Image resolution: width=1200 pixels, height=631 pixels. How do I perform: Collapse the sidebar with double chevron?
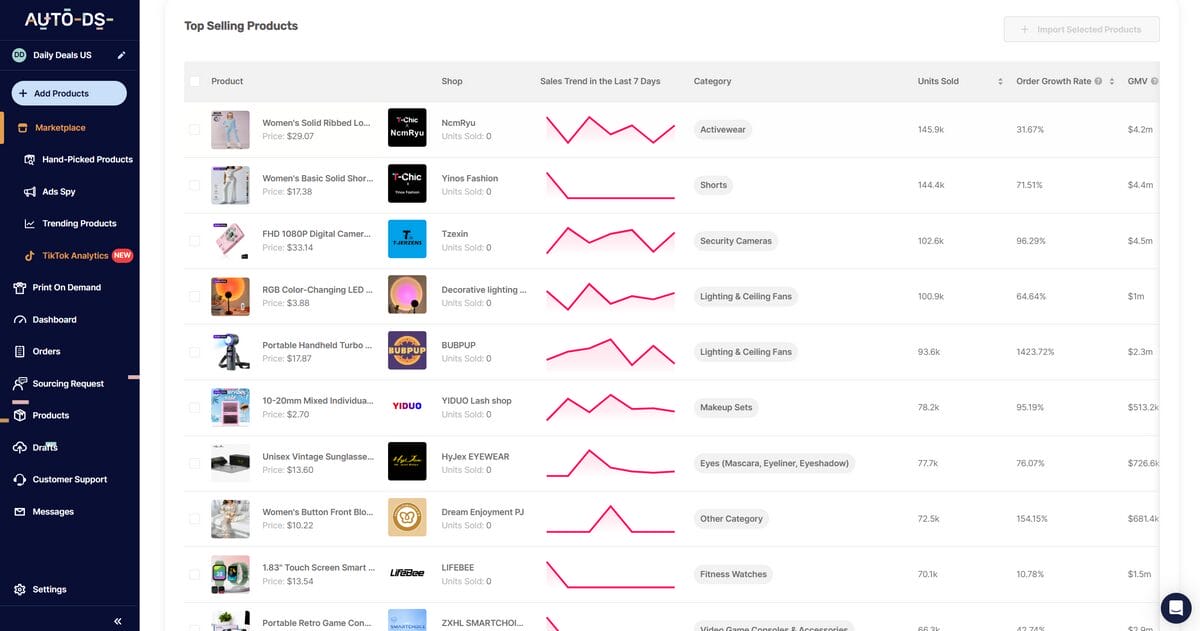[x=118, y=622]
